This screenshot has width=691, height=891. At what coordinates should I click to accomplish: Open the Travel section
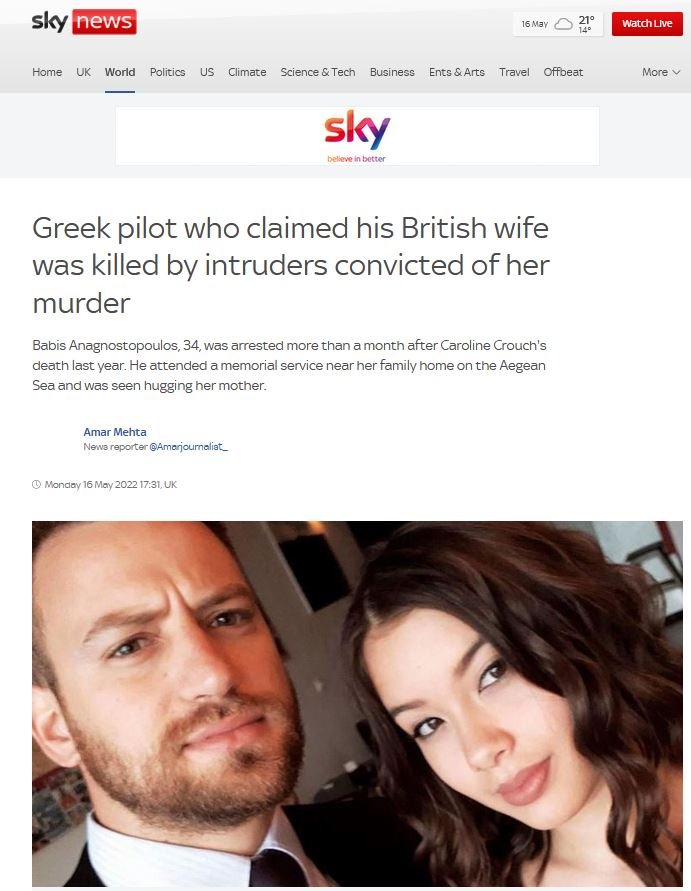[x=514, y=72]
